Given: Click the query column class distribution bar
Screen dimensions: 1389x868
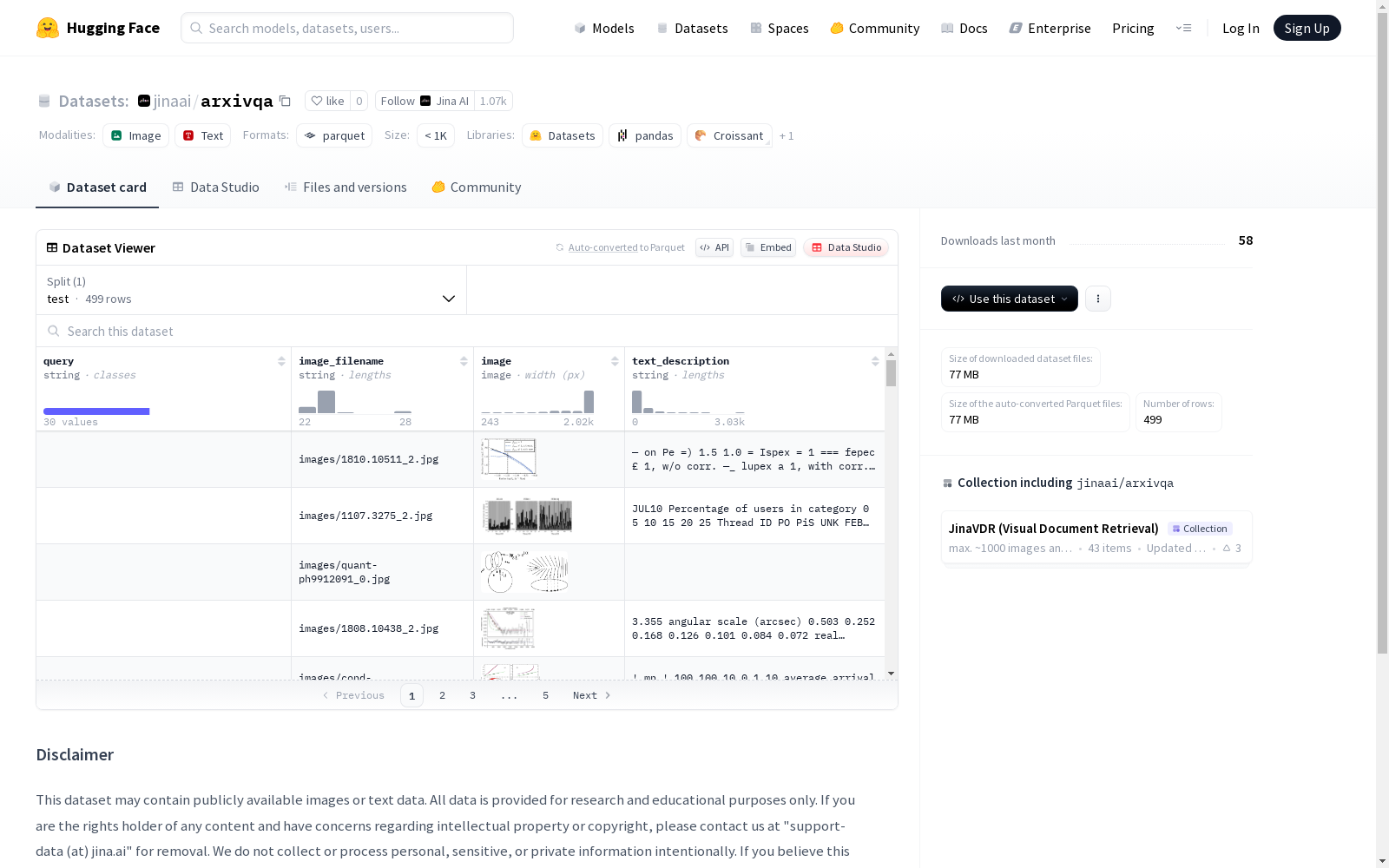Looking at the screenshot, I should (96, 411).
